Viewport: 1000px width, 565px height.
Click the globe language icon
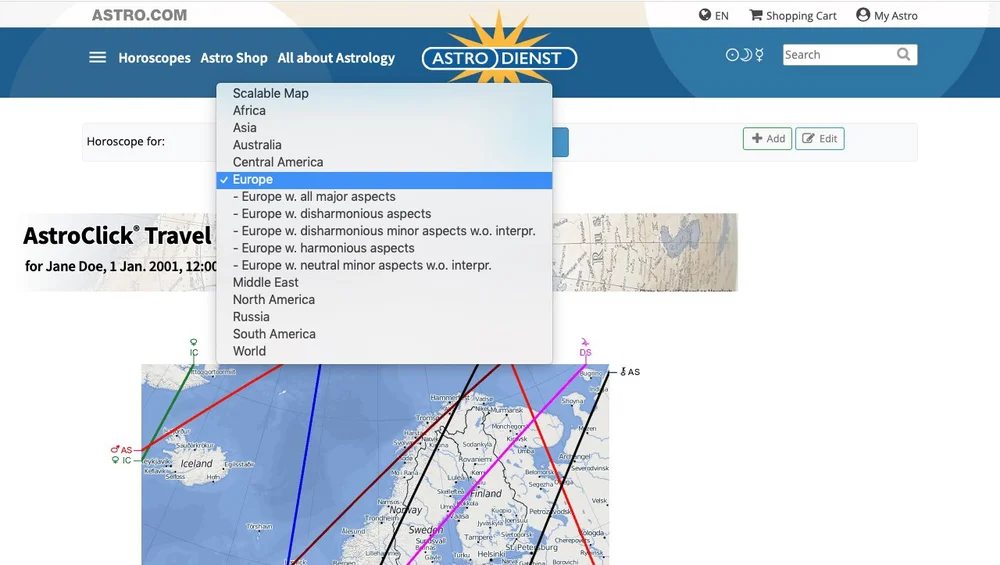pos(705,15)
